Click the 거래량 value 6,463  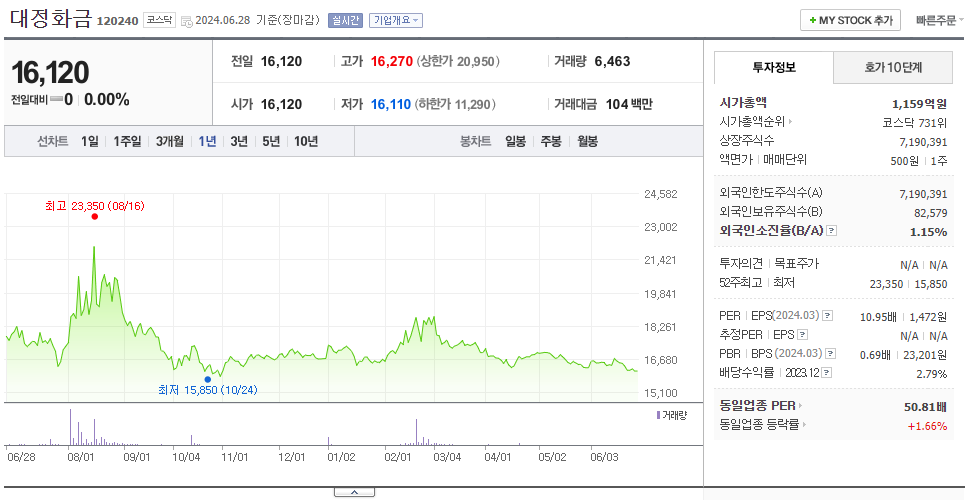click(612, 62)
